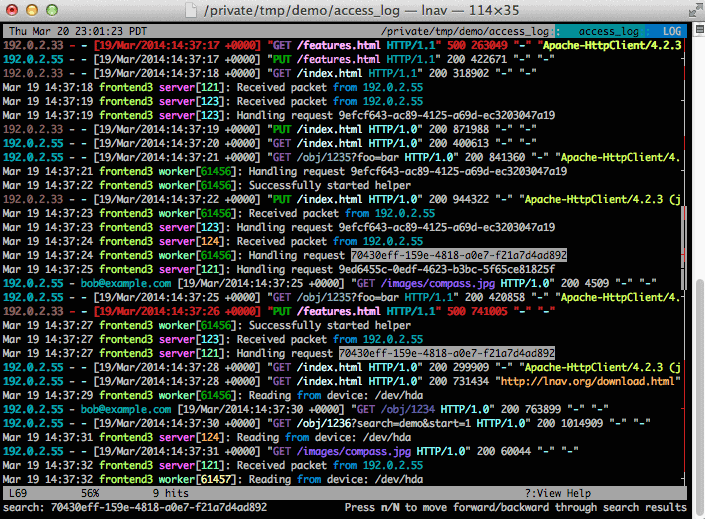Click the split pane icon above the scrollbar
This screenshot has width=705, height=519.
(700, 30)
